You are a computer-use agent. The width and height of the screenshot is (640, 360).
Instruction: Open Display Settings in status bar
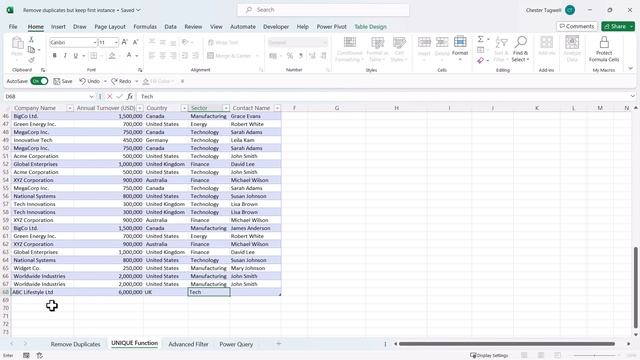[489, 356]
